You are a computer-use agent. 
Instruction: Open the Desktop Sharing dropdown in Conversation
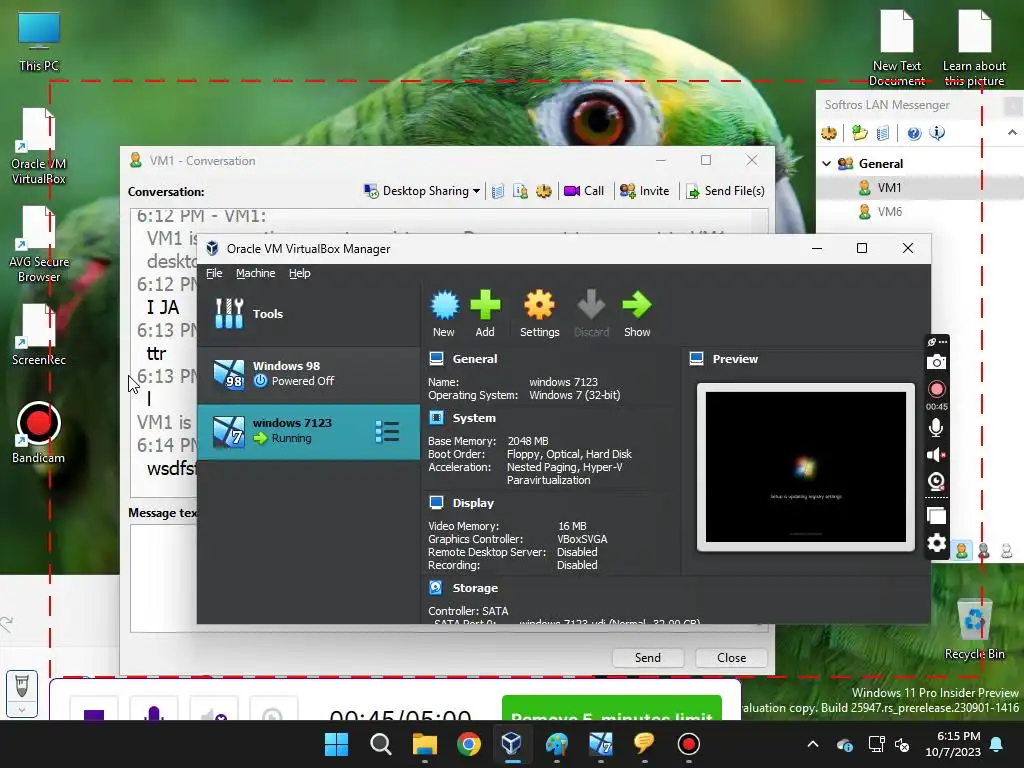point(423,191)
